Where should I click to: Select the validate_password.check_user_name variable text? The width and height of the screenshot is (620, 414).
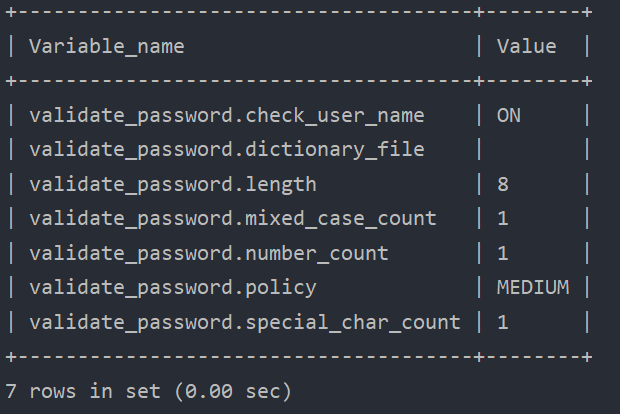tap(227, 115)
